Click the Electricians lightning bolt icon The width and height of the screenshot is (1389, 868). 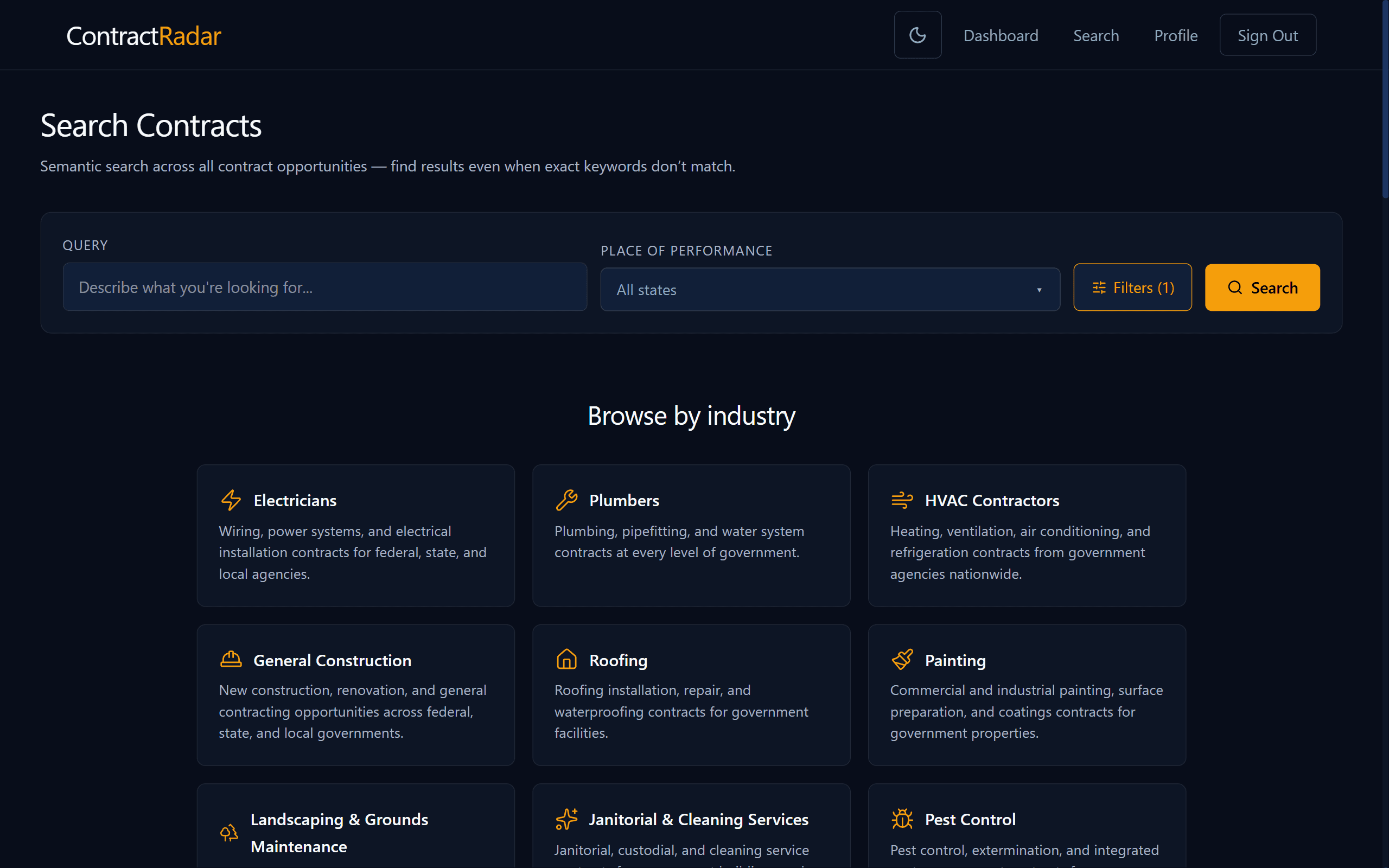231,500
